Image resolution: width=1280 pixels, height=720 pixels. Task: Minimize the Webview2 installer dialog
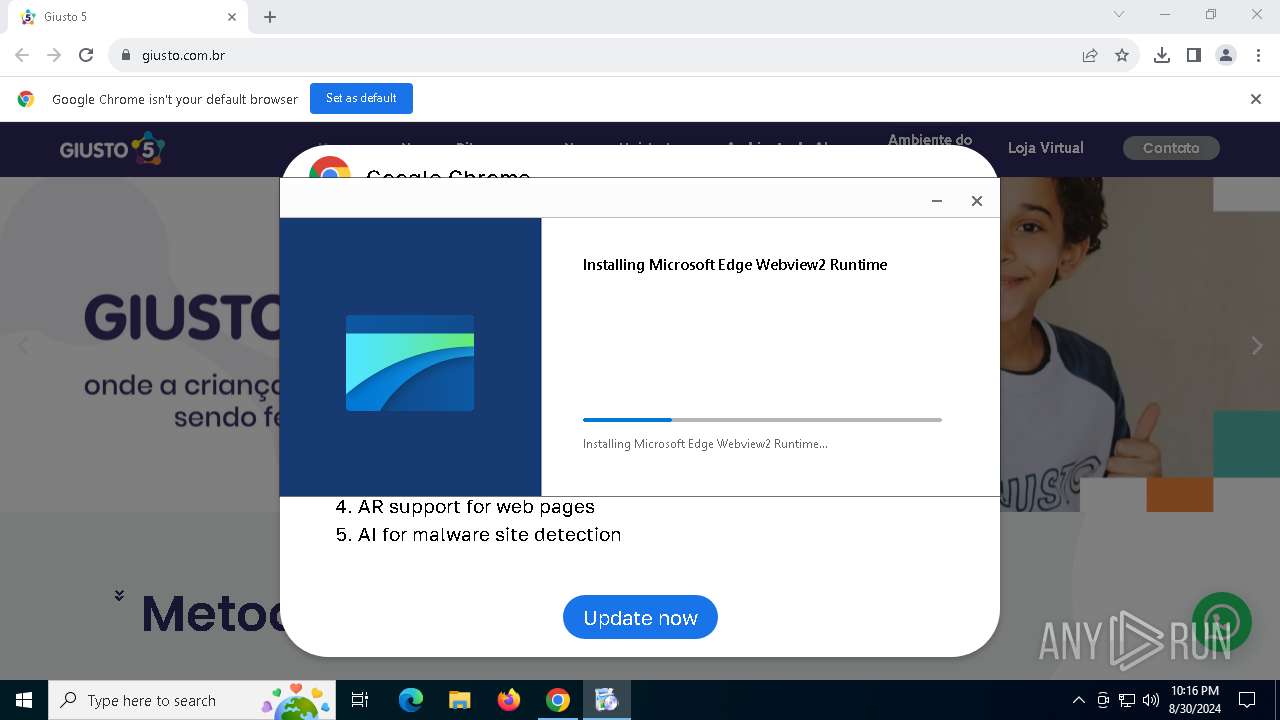click(937, 201)
